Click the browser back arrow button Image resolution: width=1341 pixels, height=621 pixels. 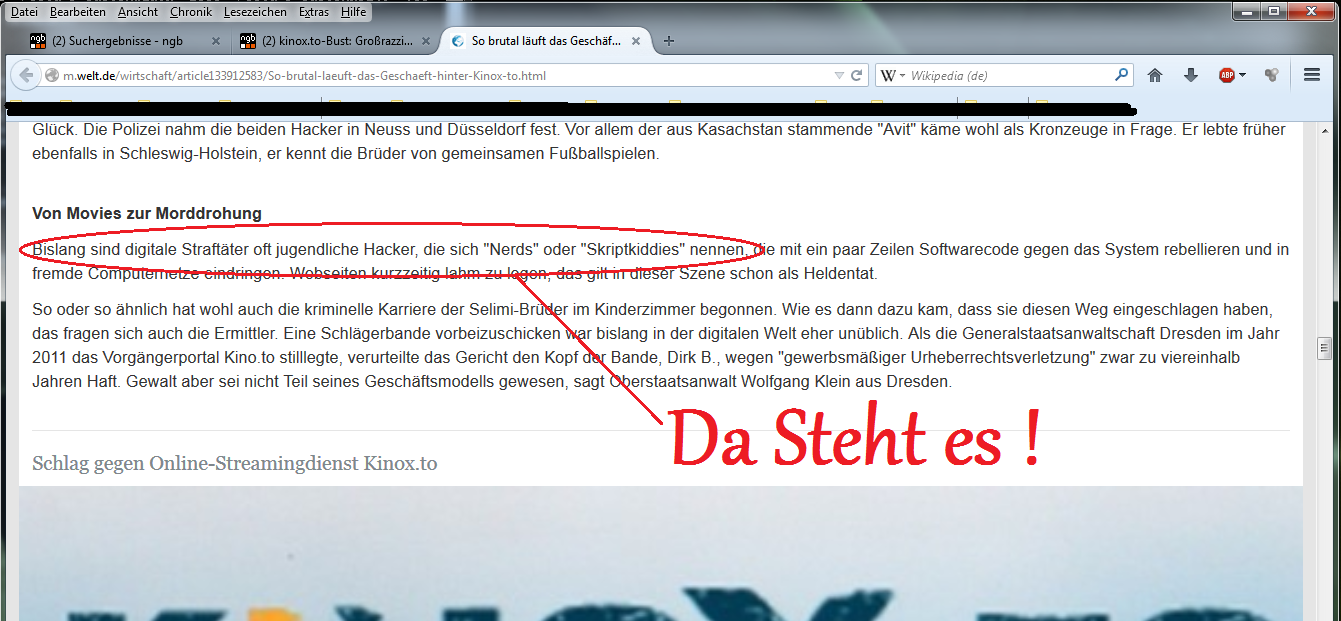click(x=26, y=76)
